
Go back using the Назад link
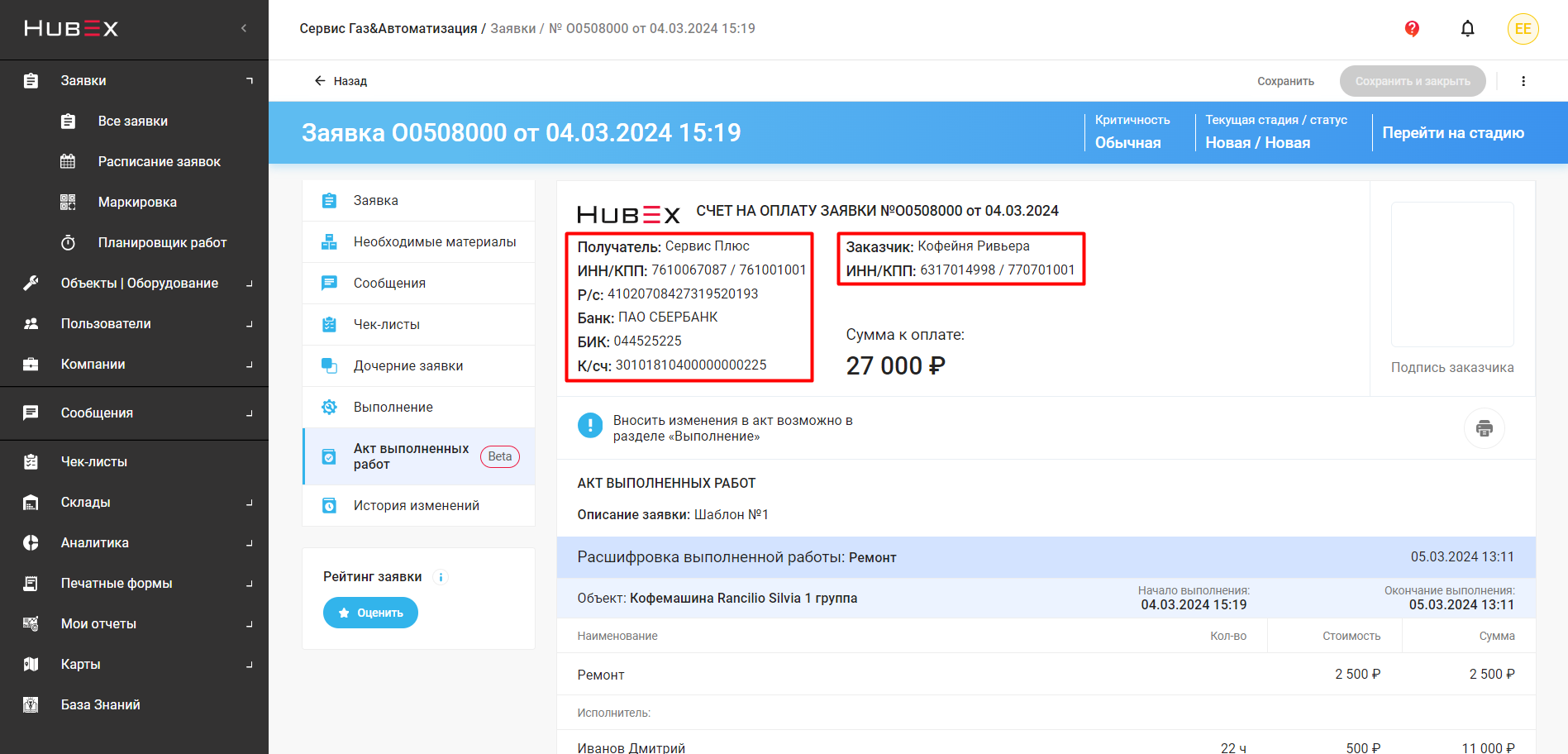(341, 81)
